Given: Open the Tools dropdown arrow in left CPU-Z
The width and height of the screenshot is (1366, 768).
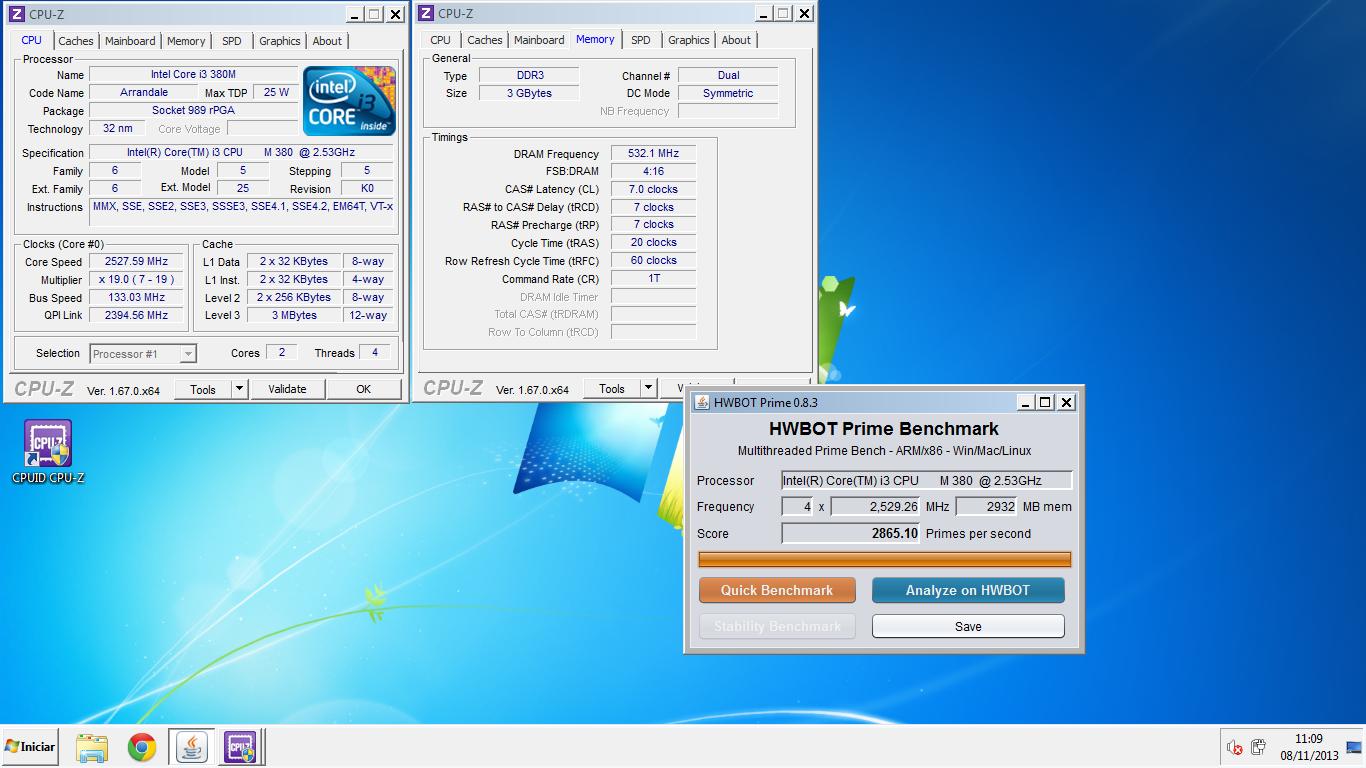Looking at the screenshot, I should tap(240, 389).
